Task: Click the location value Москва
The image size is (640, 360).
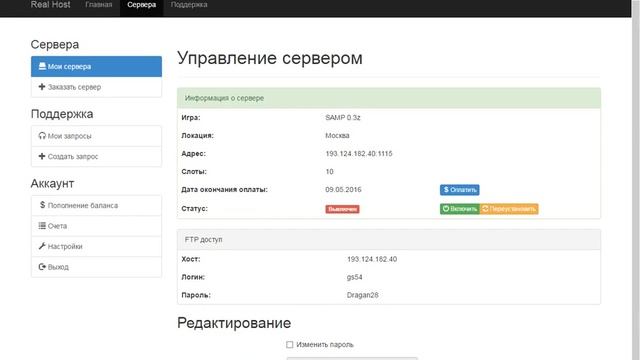Action: point(337,136)
